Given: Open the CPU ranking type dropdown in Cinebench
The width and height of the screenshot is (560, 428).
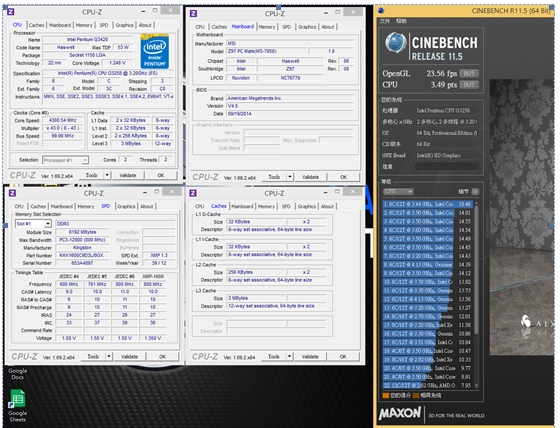Looking at the screenshot, I should [398, 191].
